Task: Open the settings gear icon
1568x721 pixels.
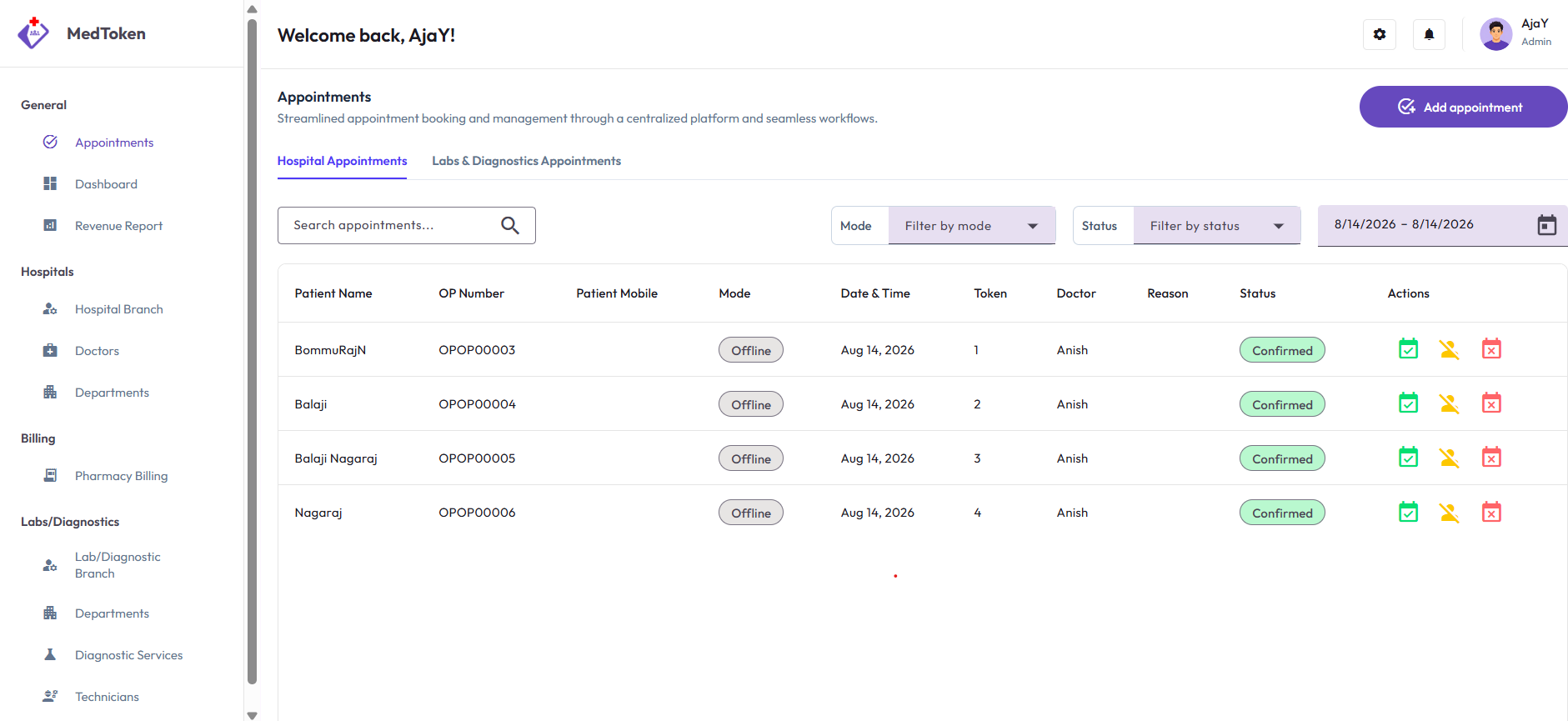Action: (1380, 34)
